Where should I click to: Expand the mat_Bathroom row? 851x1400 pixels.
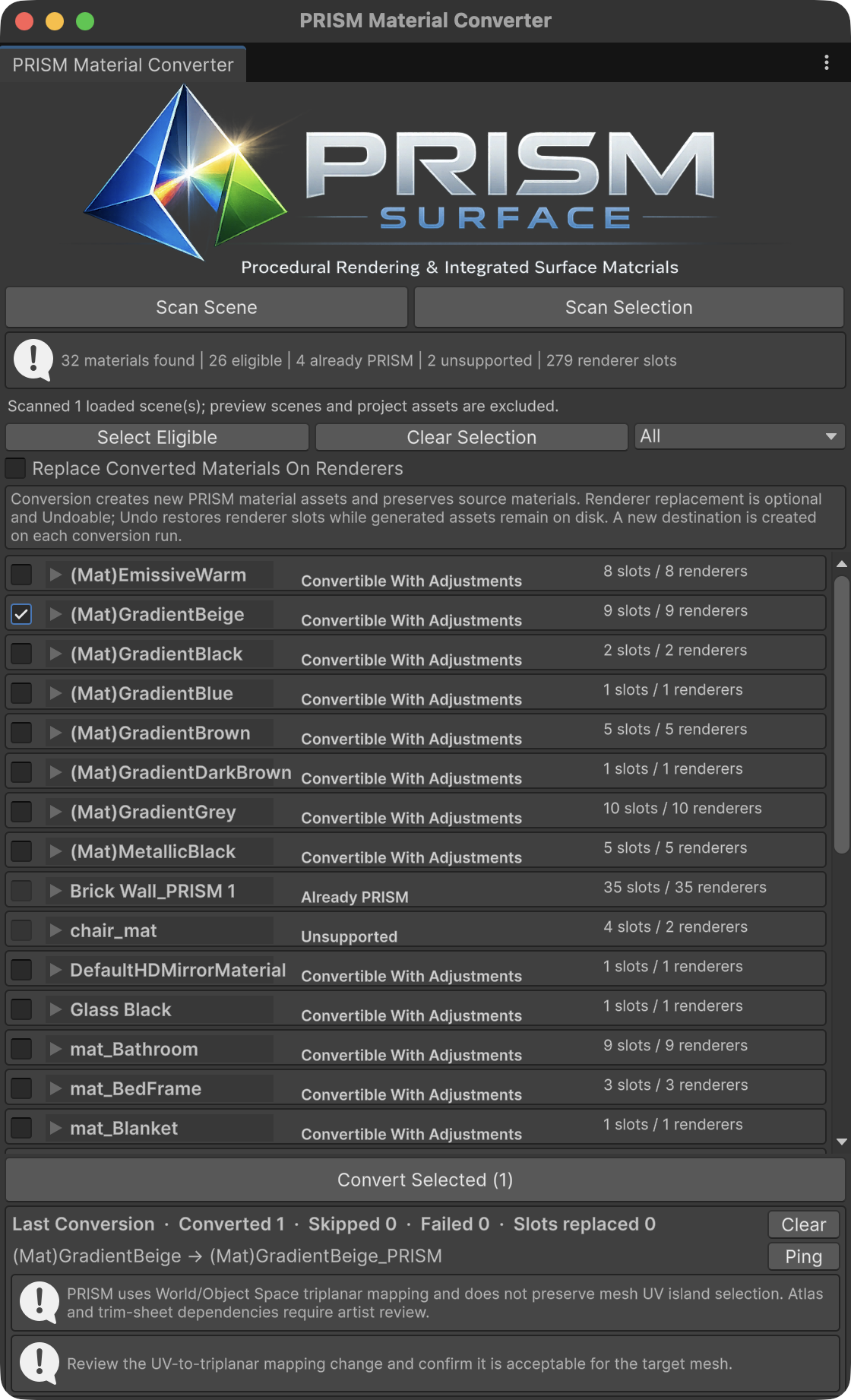[x=55, y=1049]
